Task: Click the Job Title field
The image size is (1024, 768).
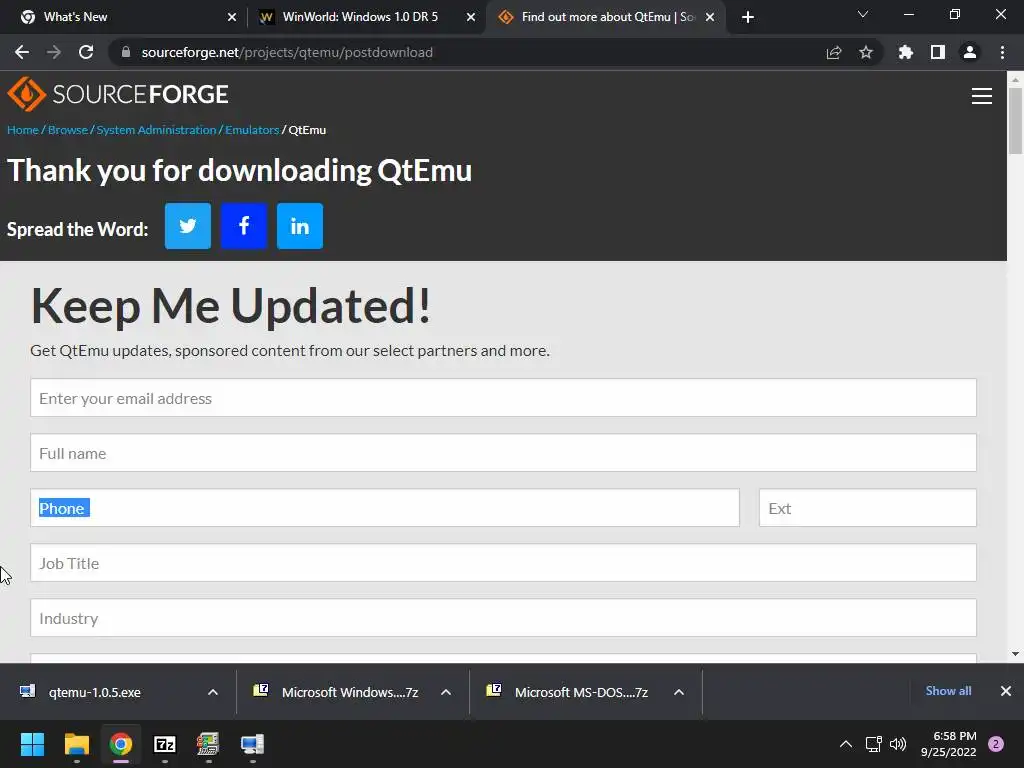Action: 504,562
